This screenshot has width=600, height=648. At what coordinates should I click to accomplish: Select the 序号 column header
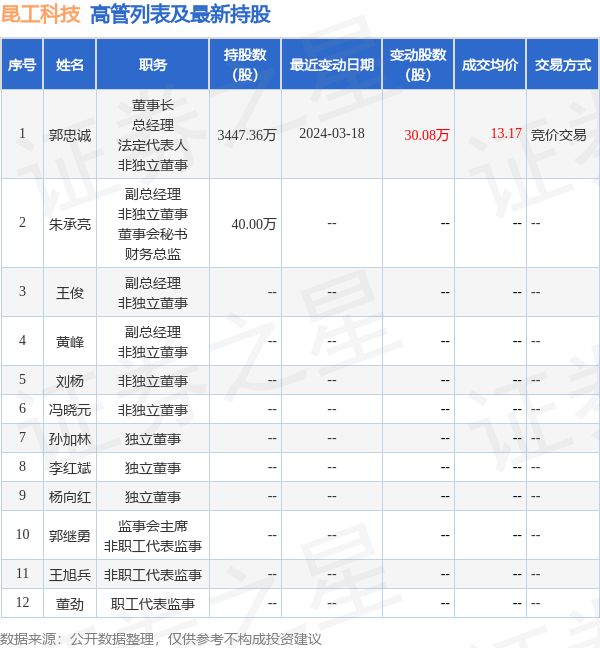[22, 64]
